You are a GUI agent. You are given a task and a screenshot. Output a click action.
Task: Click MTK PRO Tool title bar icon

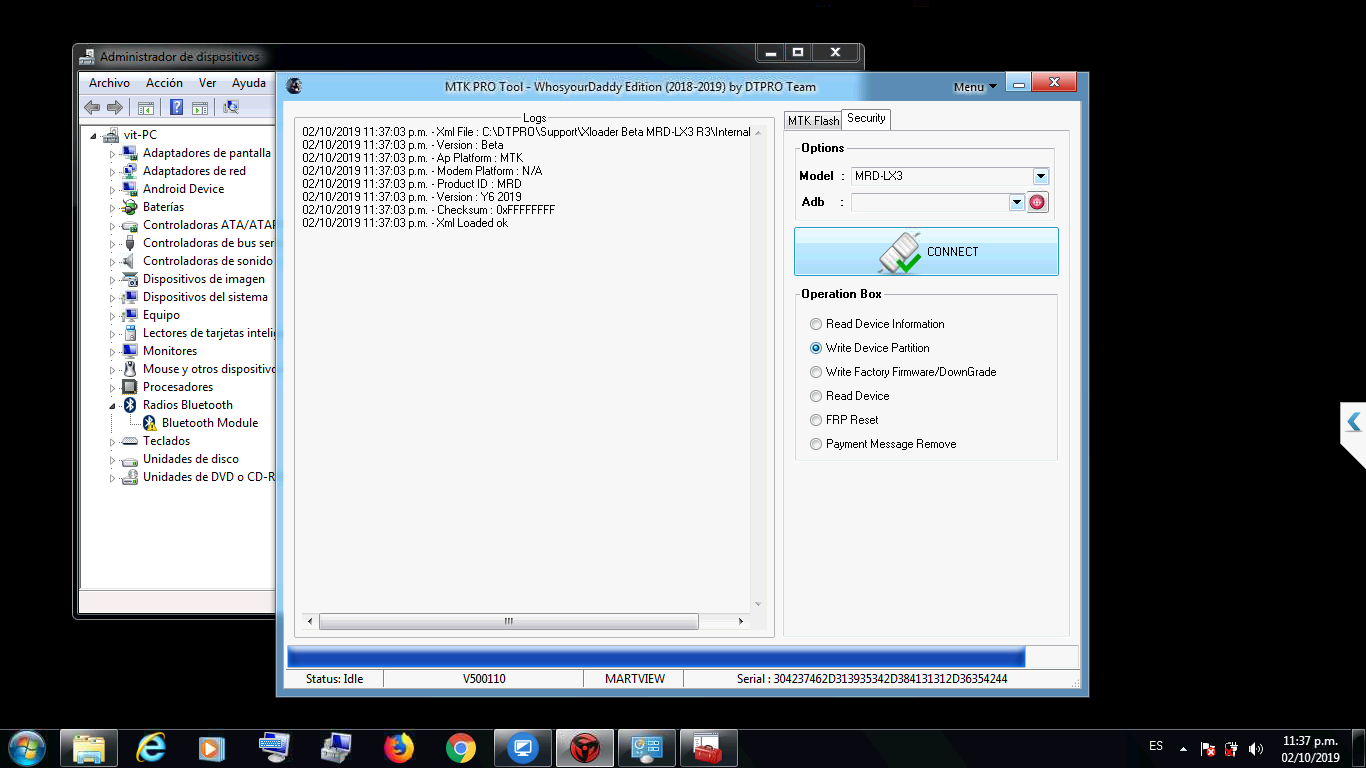(x=294, y=86)
